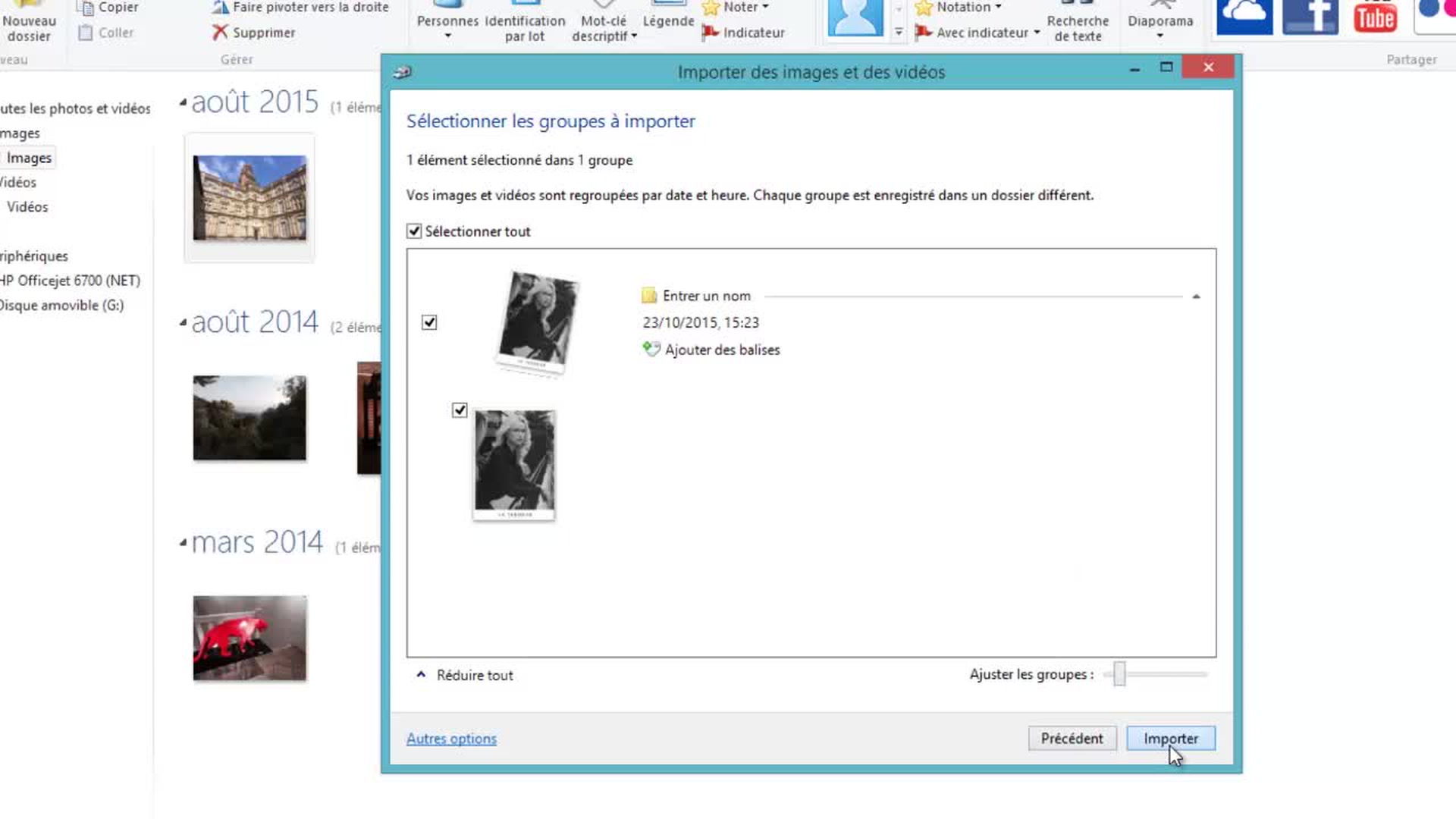The image size is (1456, 819).
Task: Click the Importer button
Action: pos(1170,739)
